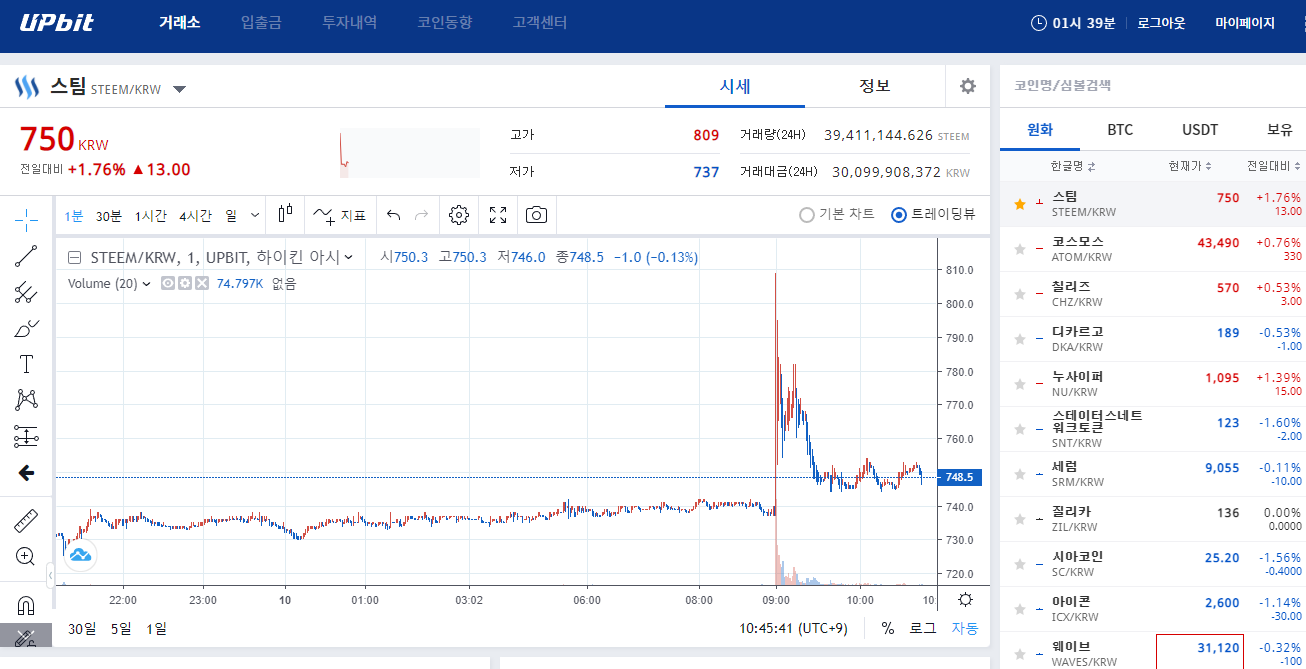The width and height of the screenshot is (1306, 669).
Task: Sort list by 한글명 column
Action: tap(1072, 166)
